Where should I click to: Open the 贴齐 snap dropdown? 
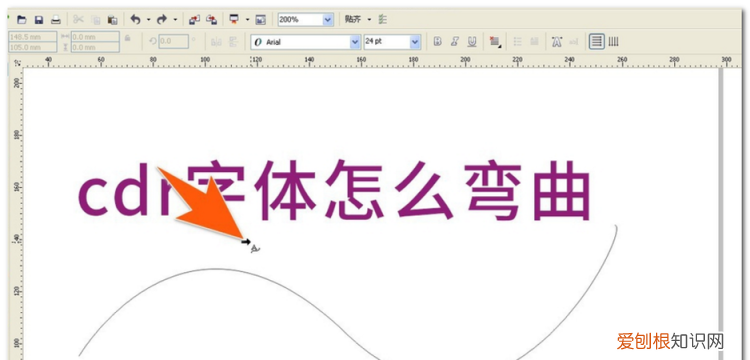coord(369,20)
